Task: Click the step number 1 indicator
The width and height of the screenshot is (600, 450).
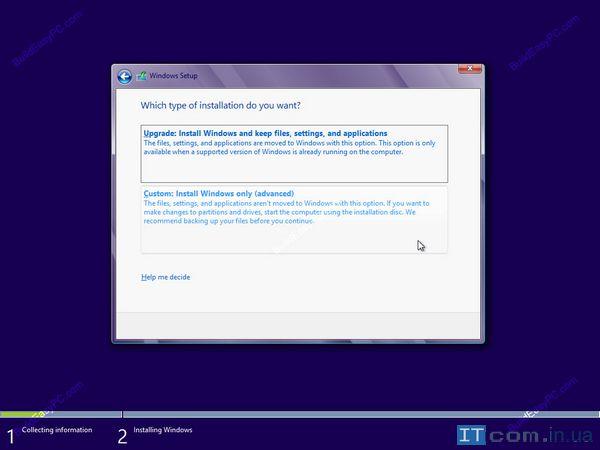Action: point(11,436)
